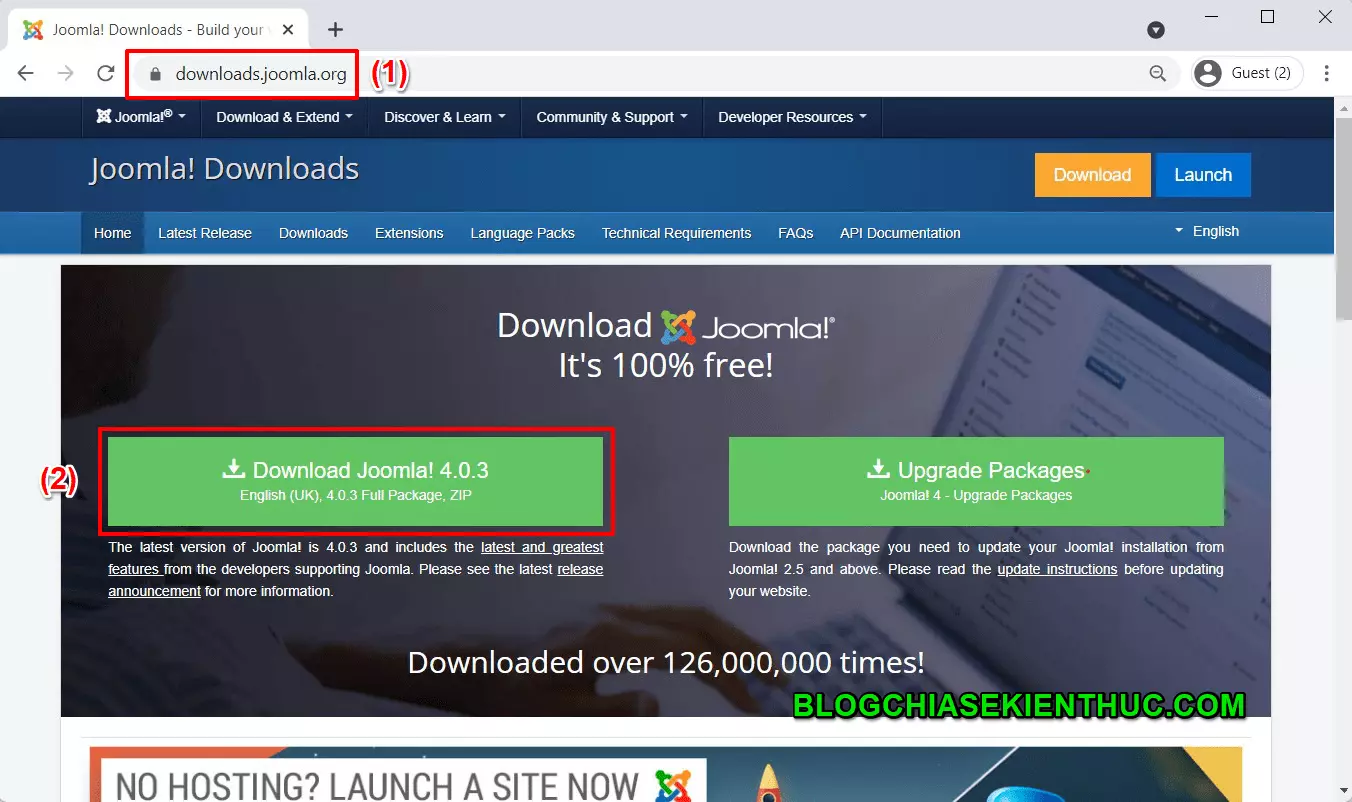Expand the Discover & Learn menu
The height and width of the screenshot is (802, 1352).
(445, 117)
